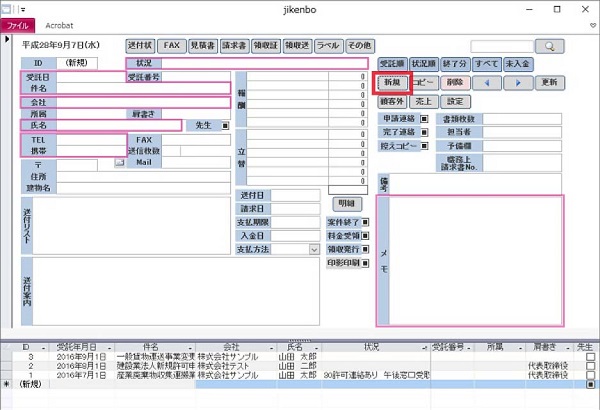Click the 会社 input field
The image size is (600, 410).
(143, 103)
